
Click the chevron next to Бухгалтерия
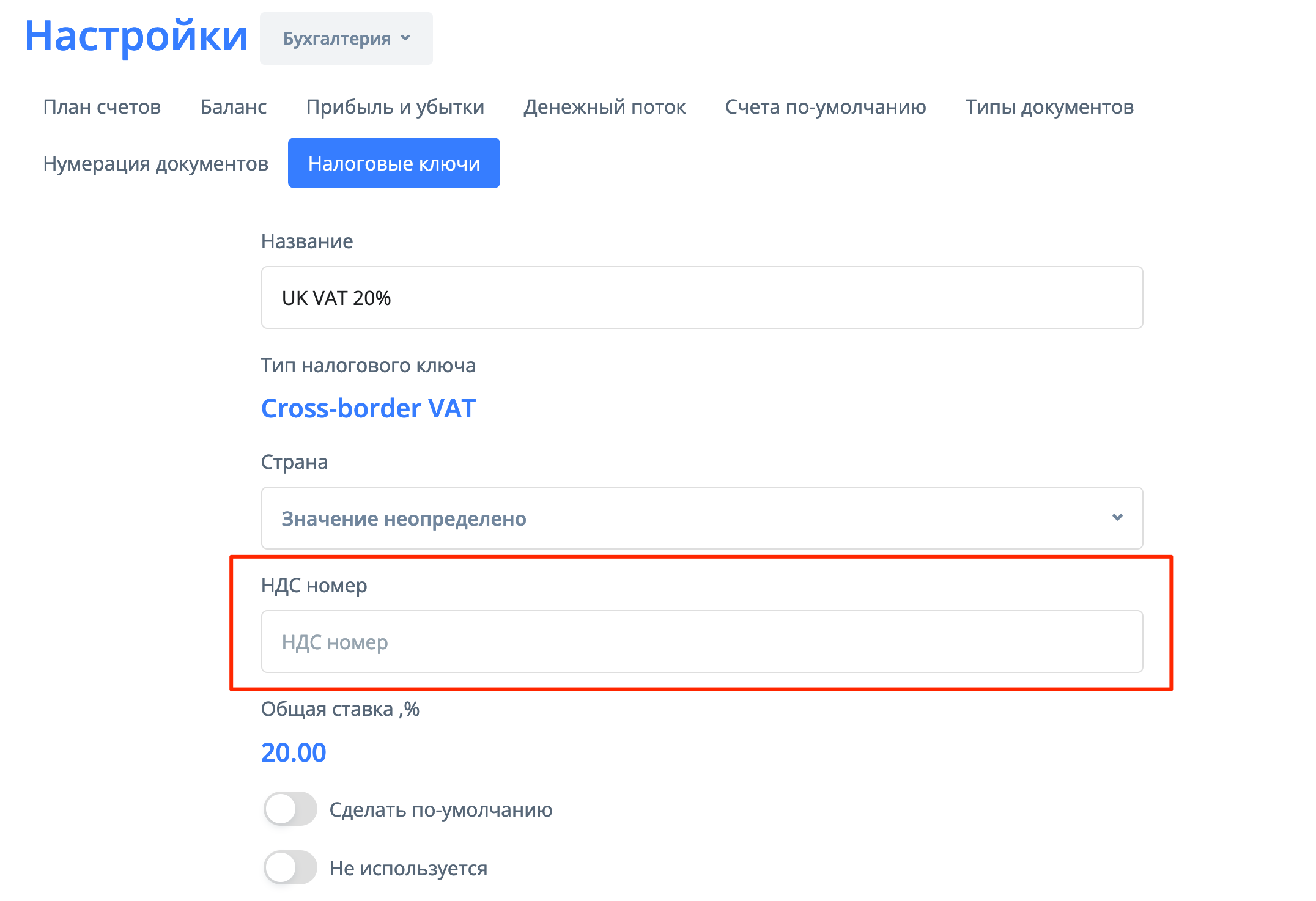405,38
